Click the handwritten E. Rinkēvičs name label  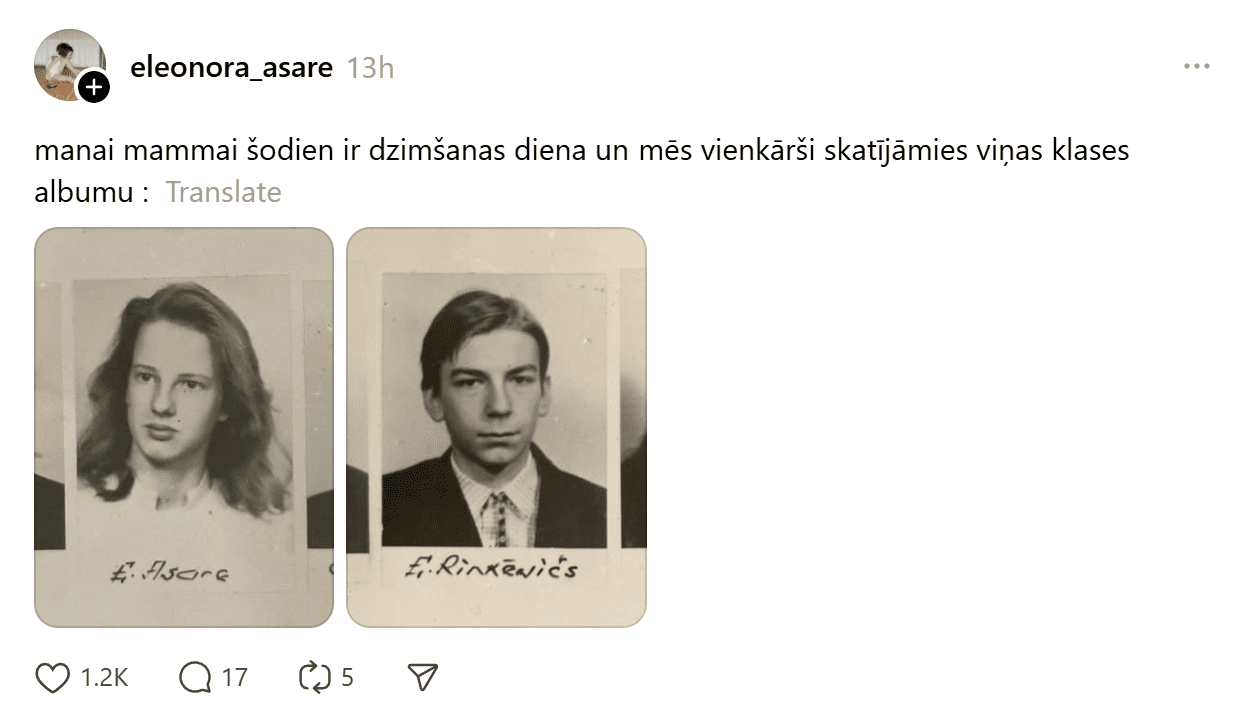[492, 570]
